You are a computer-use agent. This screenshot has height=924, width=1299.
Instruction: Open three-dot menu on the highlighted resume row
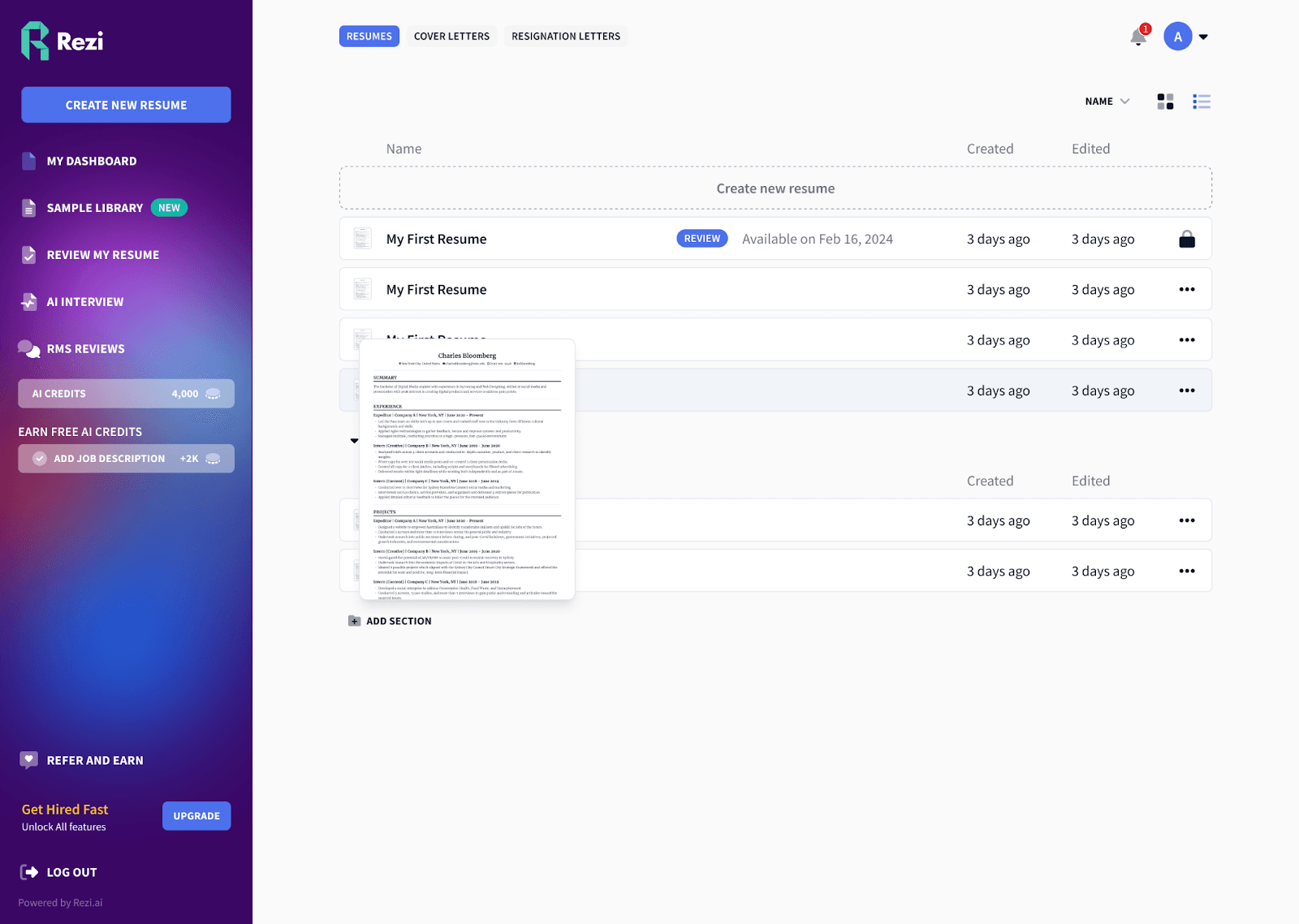[1187, 391]
